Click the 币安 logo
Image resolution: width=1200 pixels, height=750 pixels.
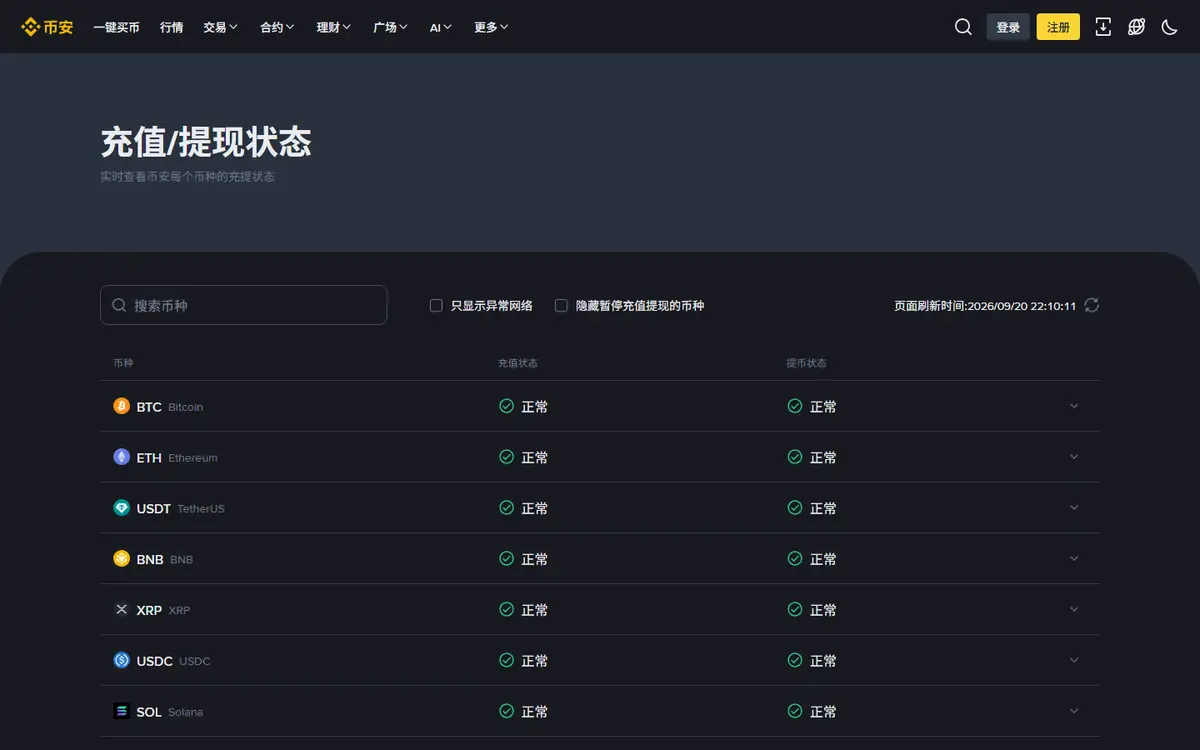[x=47, y=27]
